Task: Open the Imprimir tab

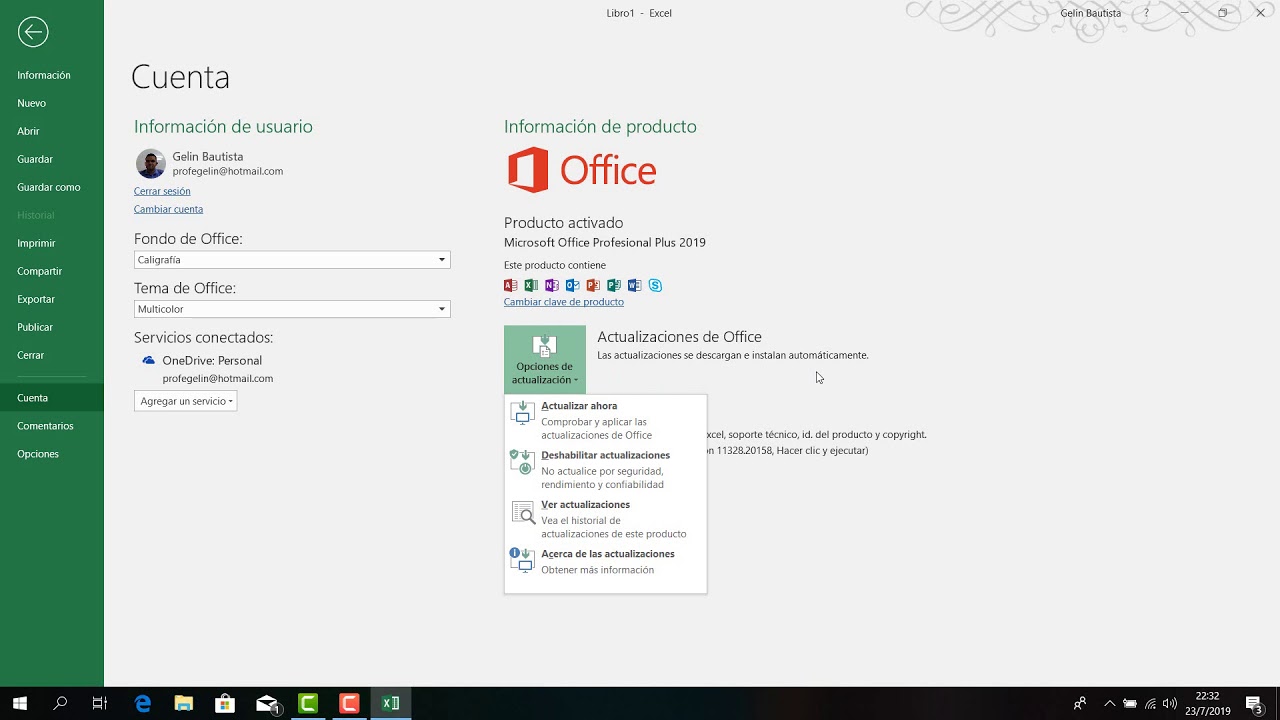Action: click(x=52, y=243)
